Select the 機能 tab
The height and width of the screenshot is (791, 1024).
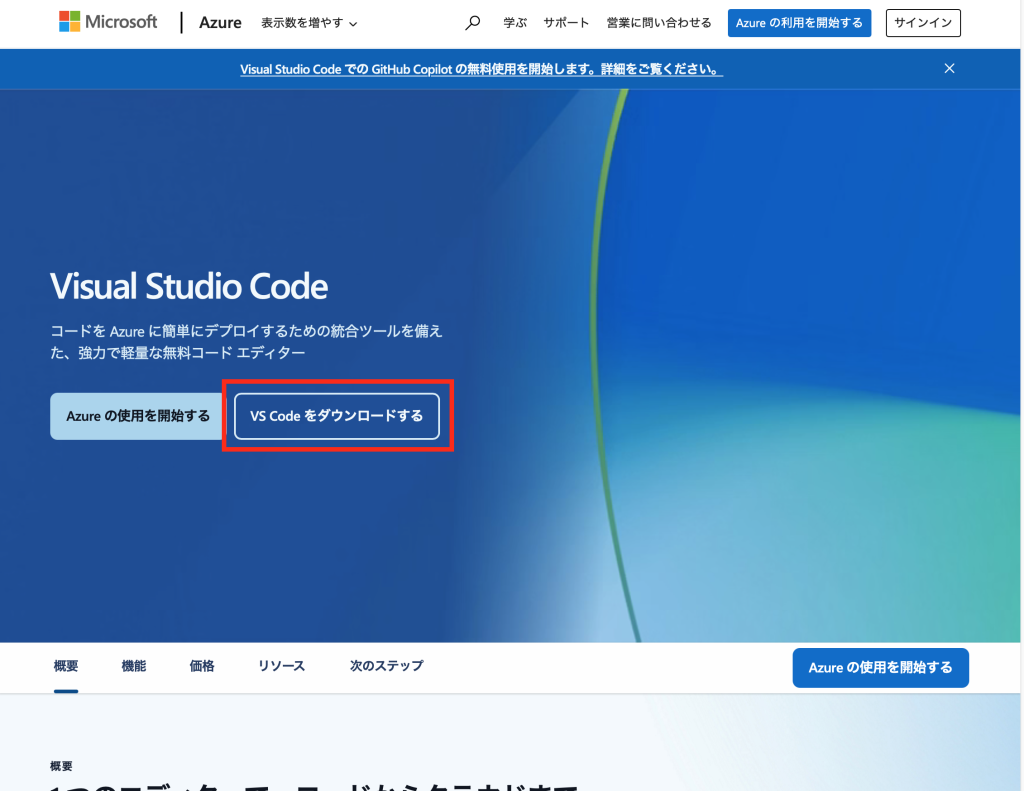click(x=134, y=666)
